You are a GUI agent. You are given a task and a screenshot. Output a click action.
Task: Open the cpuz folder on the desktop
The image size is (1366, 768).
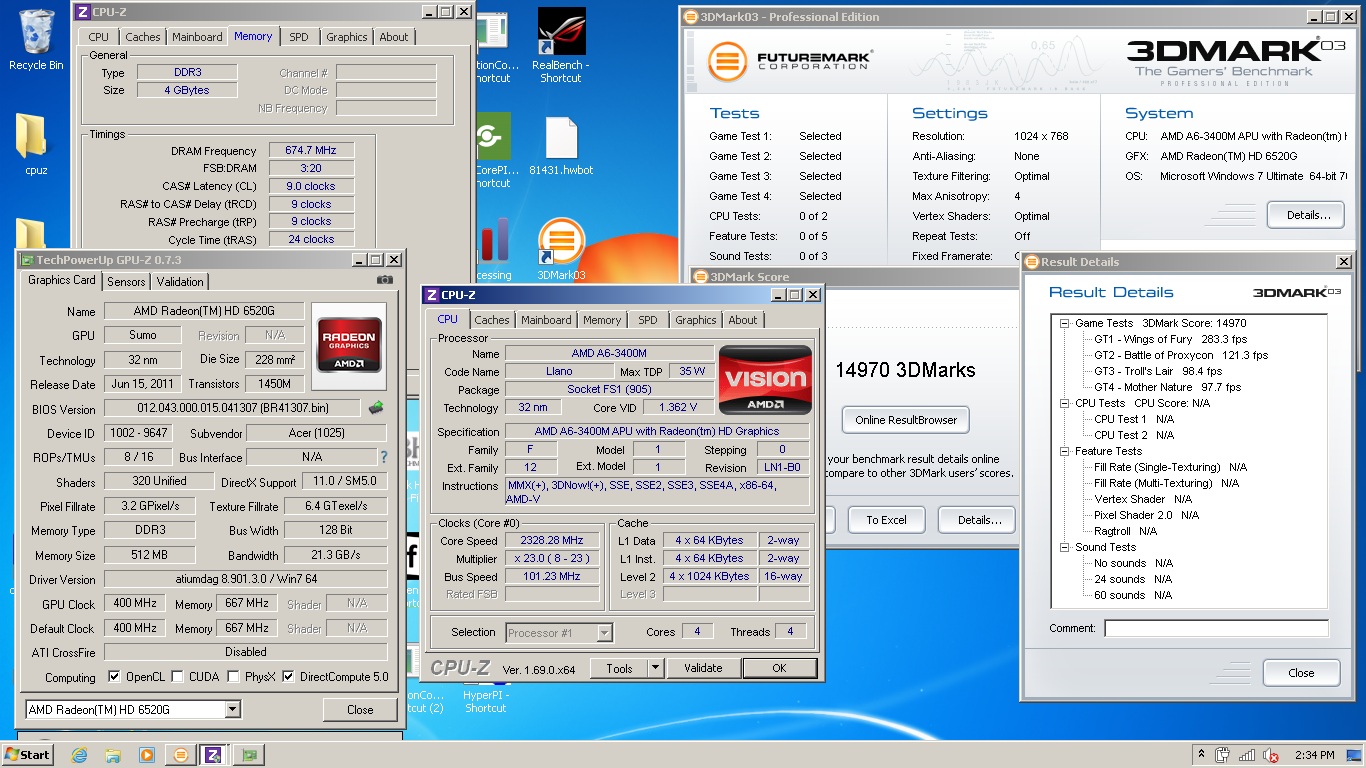point(36,146)
